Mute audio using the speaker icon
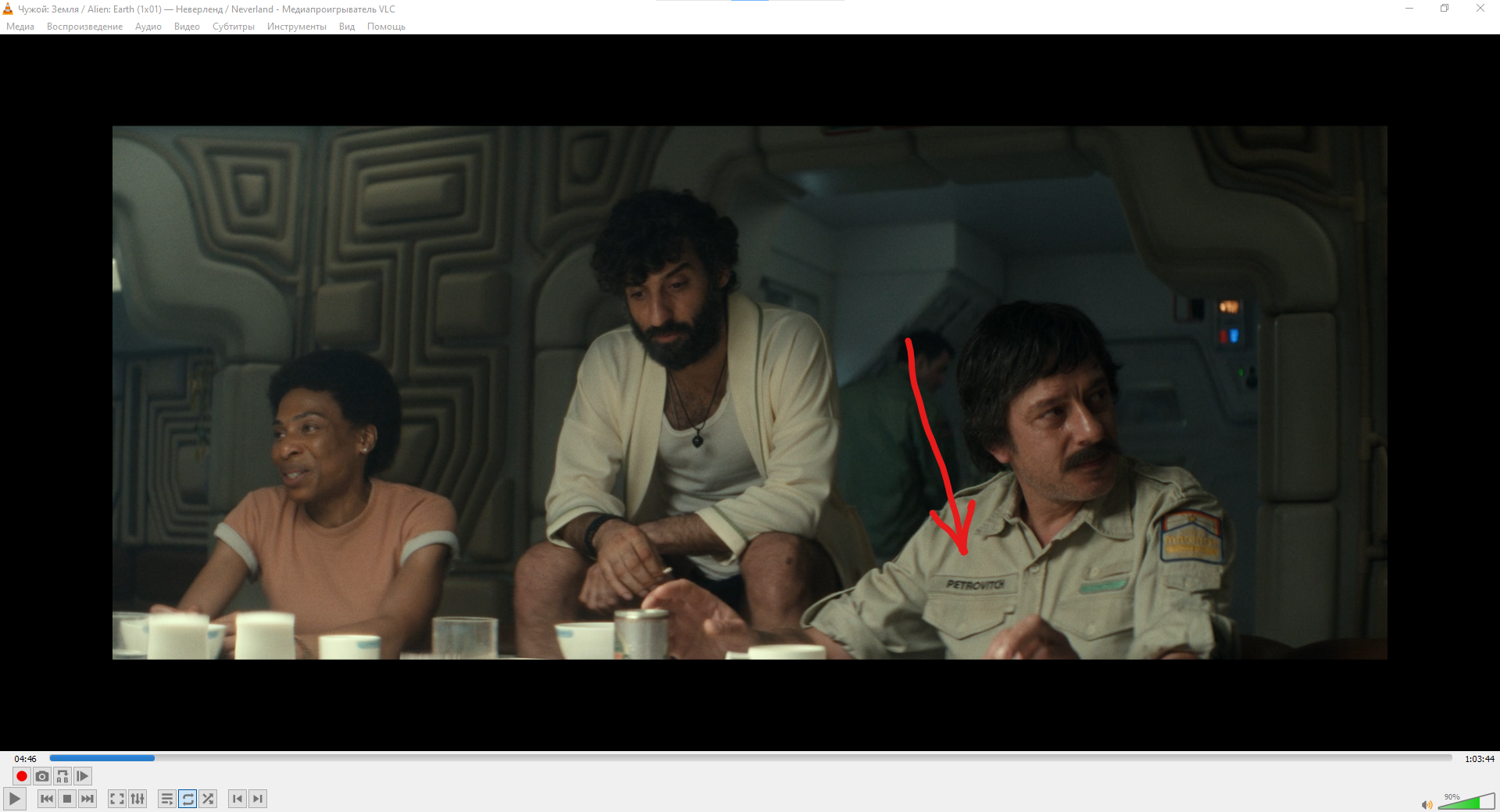Viewport: 1500px width, 812px height. (x=1426, y=804)
